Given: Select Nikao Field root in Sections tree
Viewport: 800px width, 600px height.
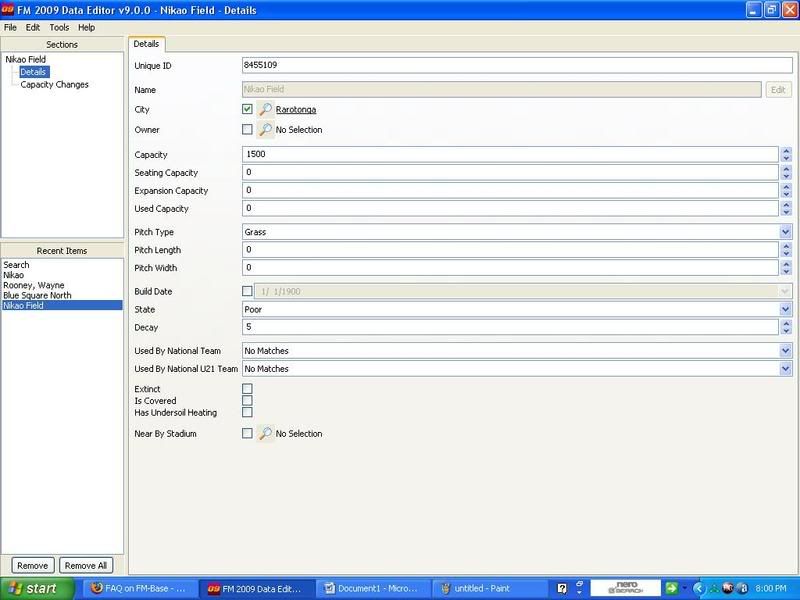Looking at the screenshot, I should (x=26, y=59).
